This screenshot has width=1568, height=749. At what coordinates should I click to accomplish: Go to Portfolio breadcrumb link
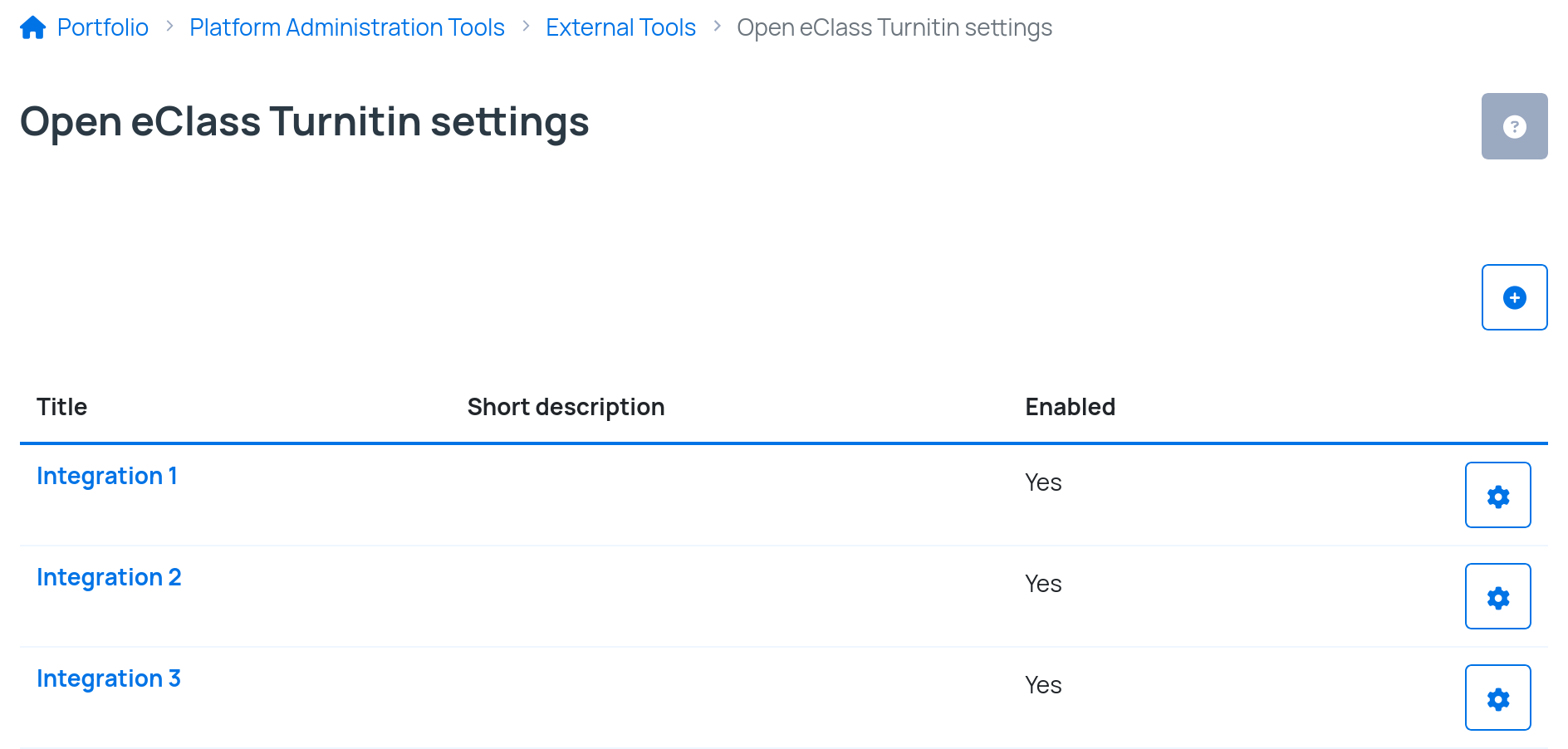102,27
